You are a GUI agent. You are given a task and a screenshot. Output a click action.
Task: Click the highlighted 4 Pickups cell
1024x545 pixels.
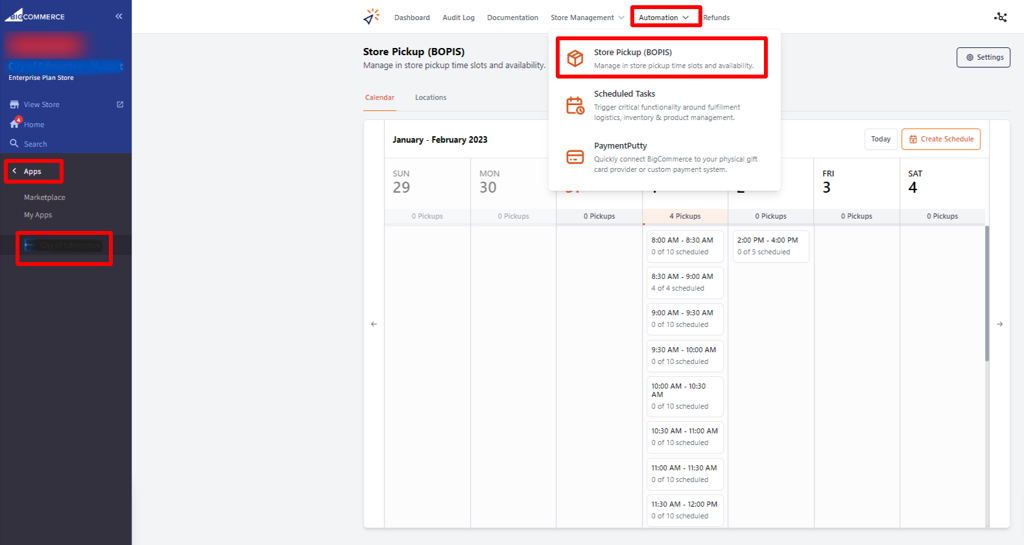685,216
